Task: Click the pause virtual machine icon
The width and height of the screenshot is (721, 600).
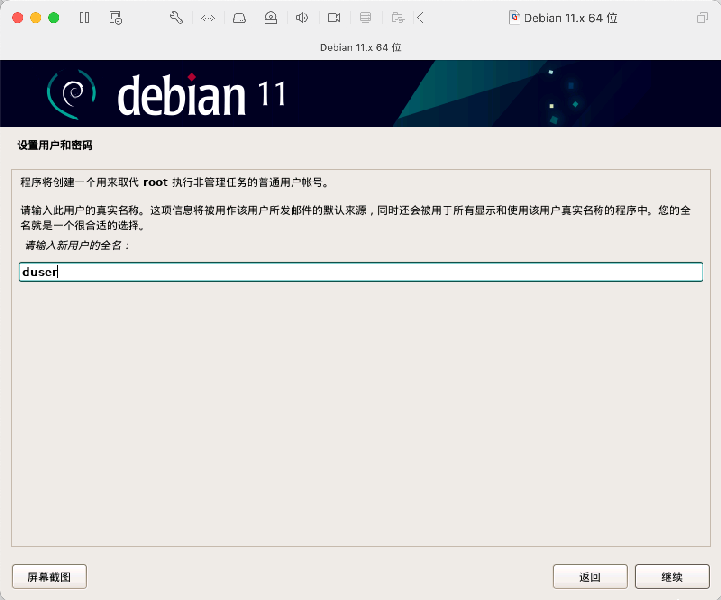Action: pos(84,18)
